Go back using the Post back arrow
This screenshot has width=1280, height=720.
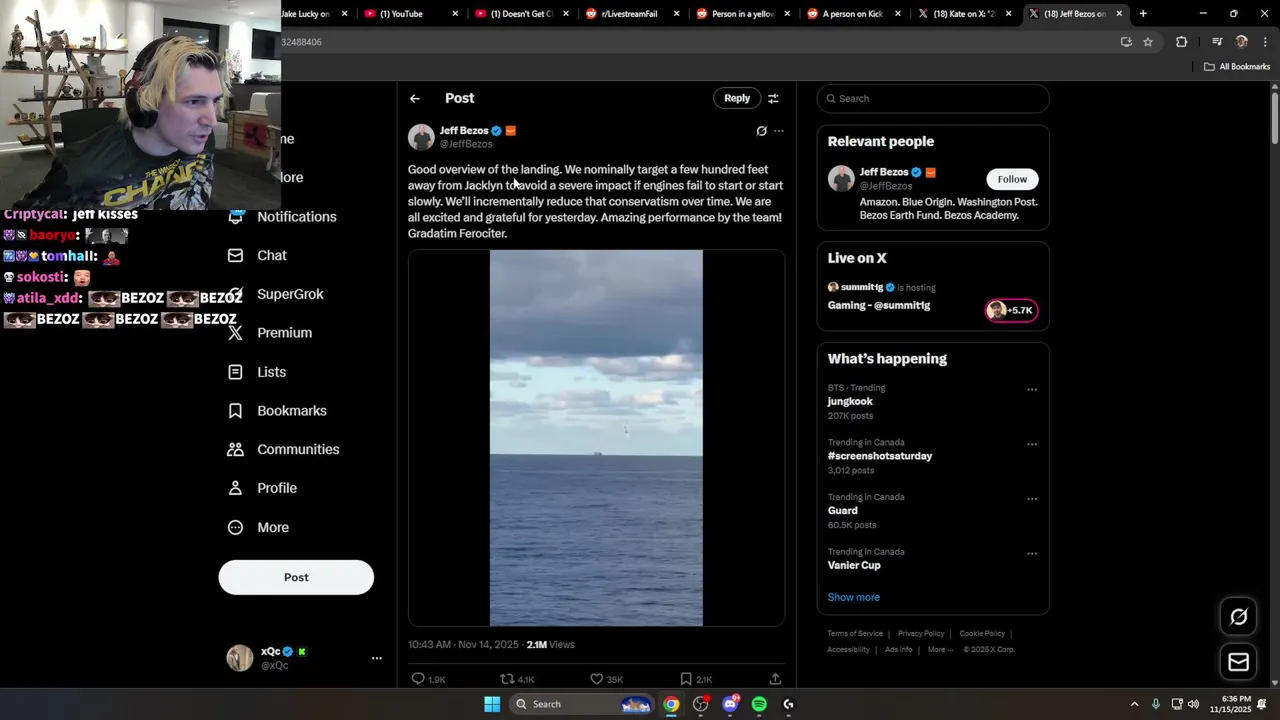414,98
